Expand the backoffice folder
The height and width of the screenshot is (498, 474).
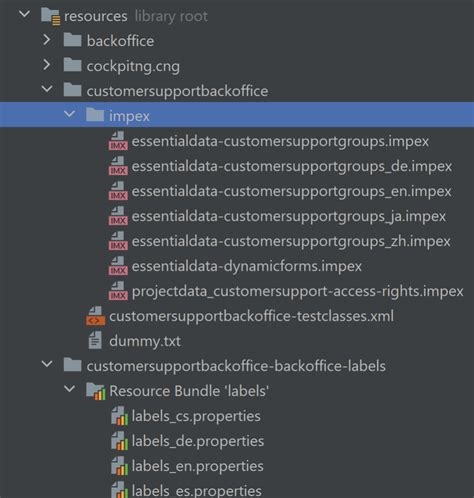click(47, 40)
